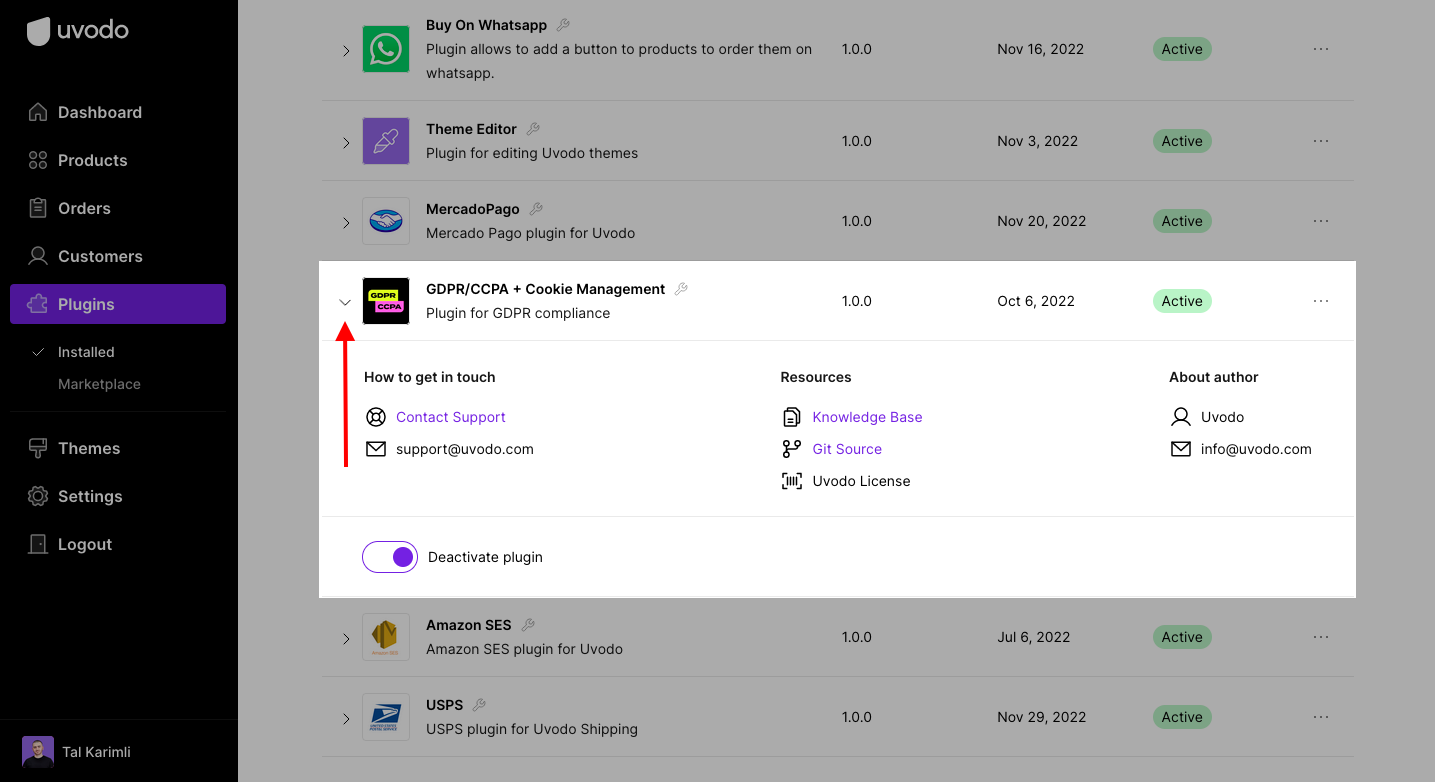The width and height of the screenshot is (1435, 782).
Task: Click the GDPR/CCPA plugin icon
Action: pyautogui.click(x=386, y=301)
